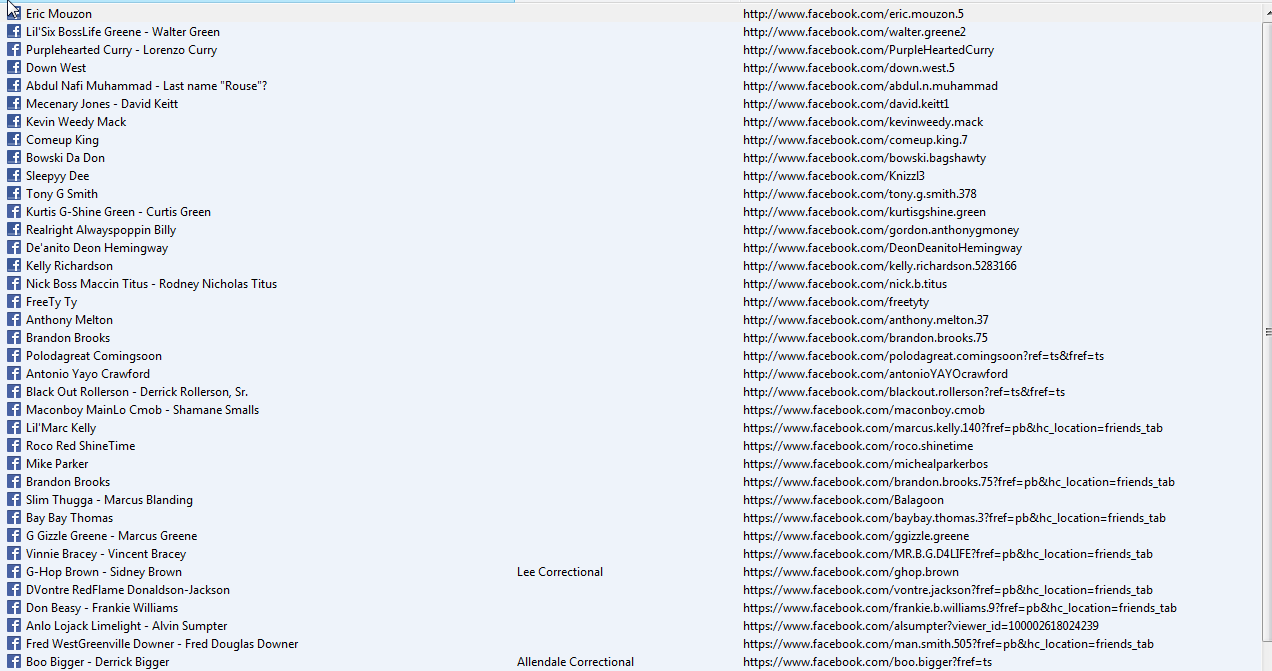The image size is (1272, 671).
Task: Click URL facebook.com/bowski.bagshawty
Action: pos(864,158)
